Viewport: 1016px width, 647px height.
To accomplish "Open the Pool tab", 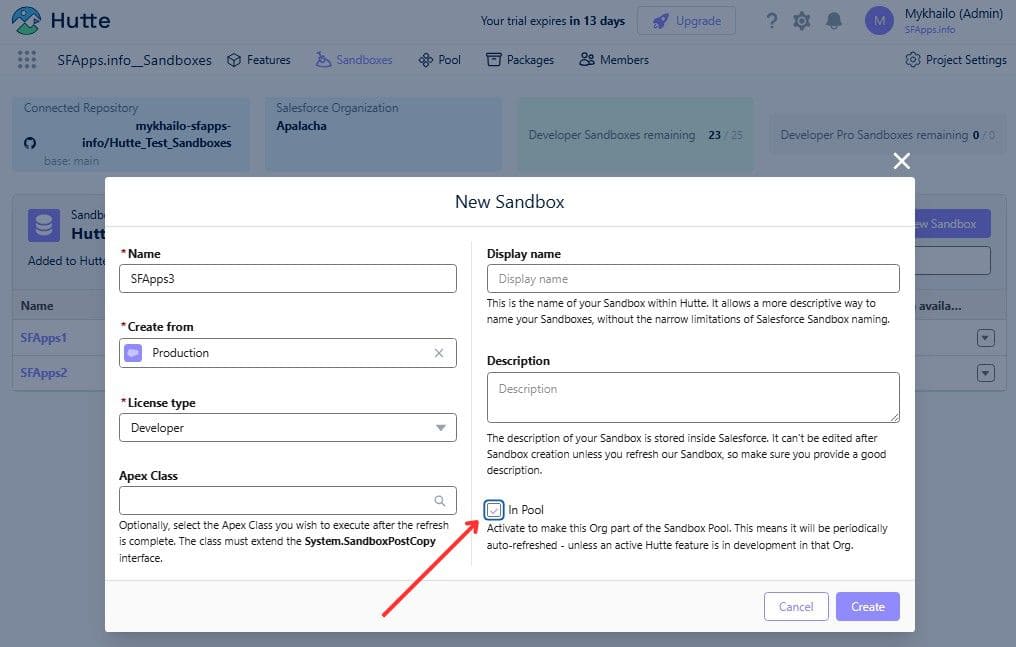I will pyautogui.click(x=439, y=60).
